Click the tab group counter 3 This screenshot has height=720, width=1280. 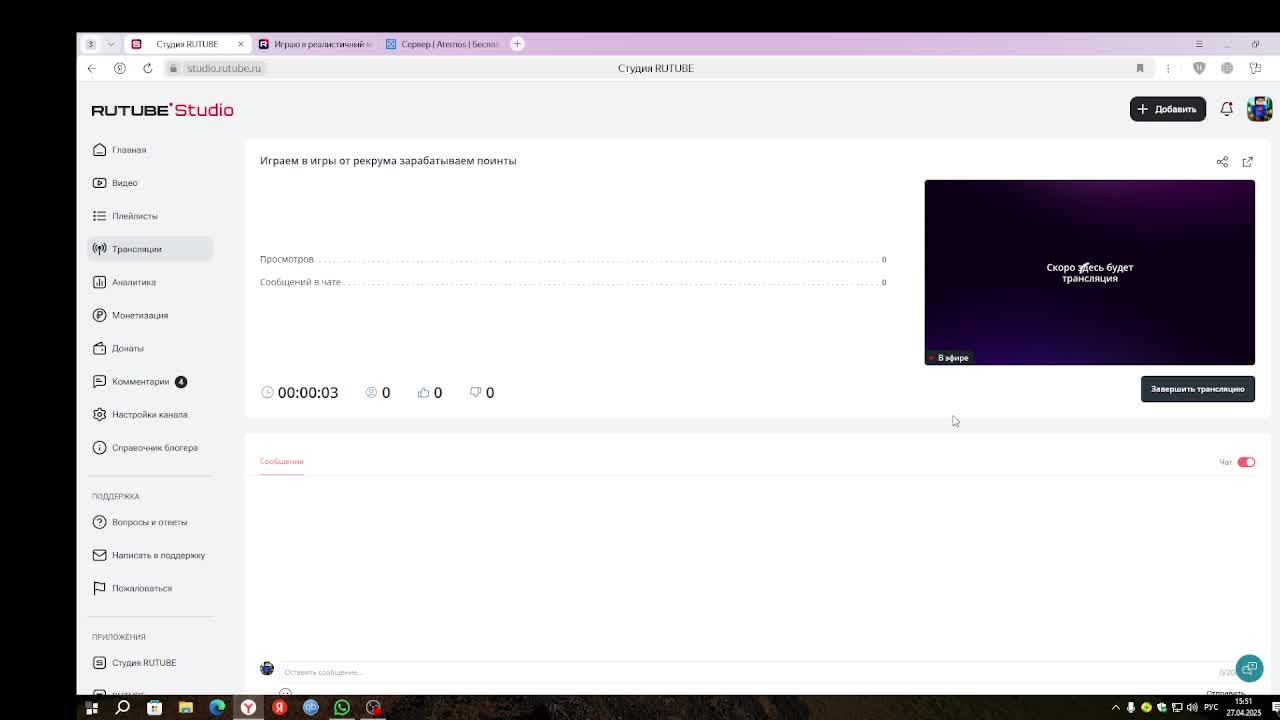point(90,44)
